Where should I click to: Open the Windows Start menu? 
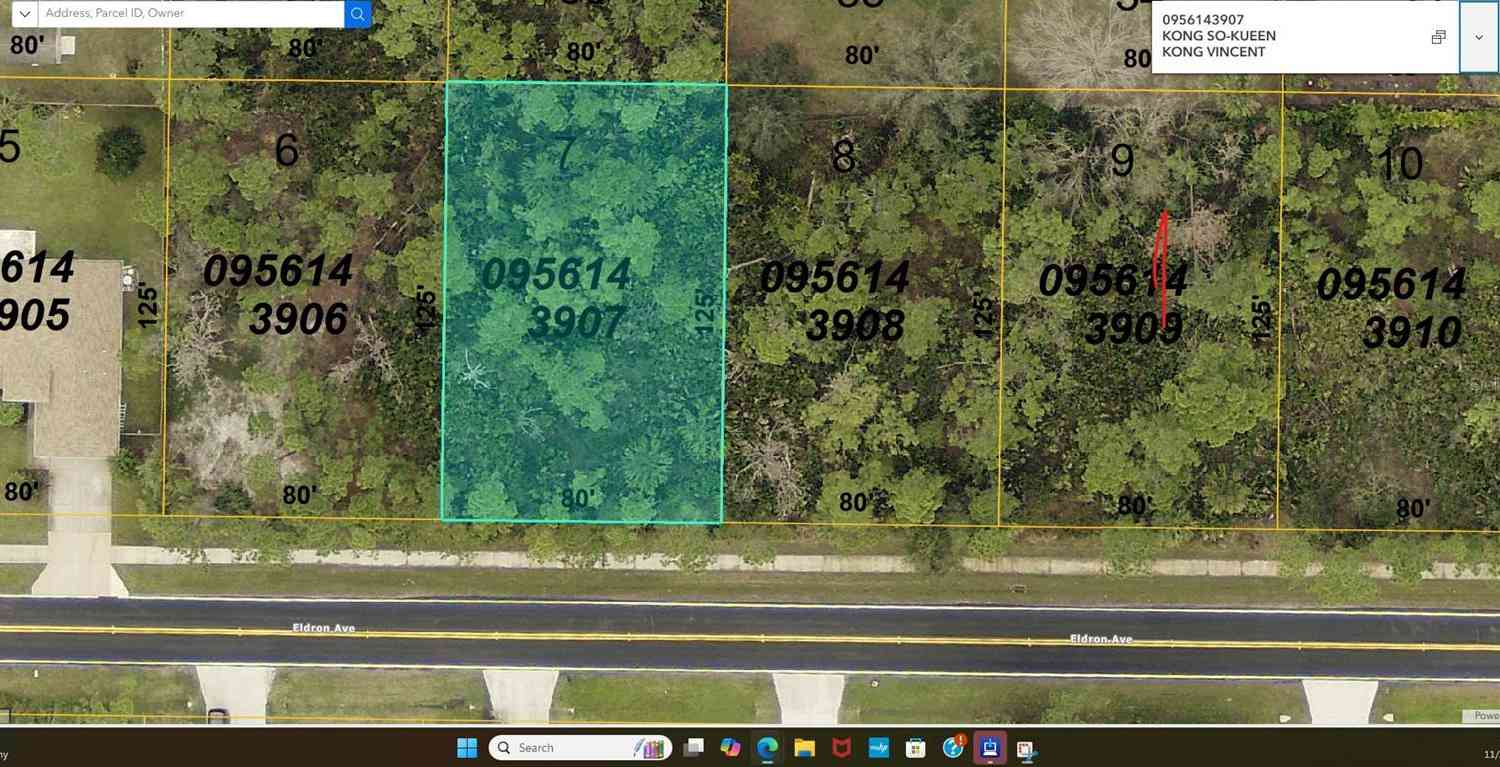(x=467, y=748)
